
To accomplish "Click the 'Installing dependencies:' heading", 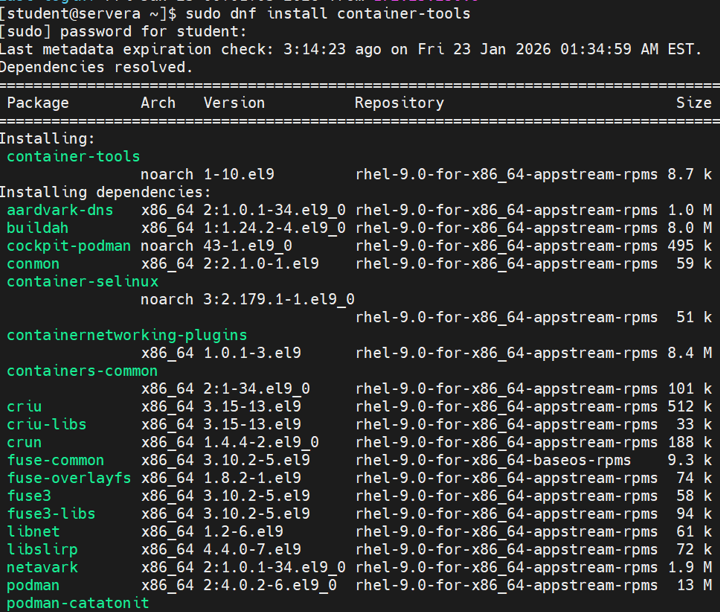I will point(105,192).
